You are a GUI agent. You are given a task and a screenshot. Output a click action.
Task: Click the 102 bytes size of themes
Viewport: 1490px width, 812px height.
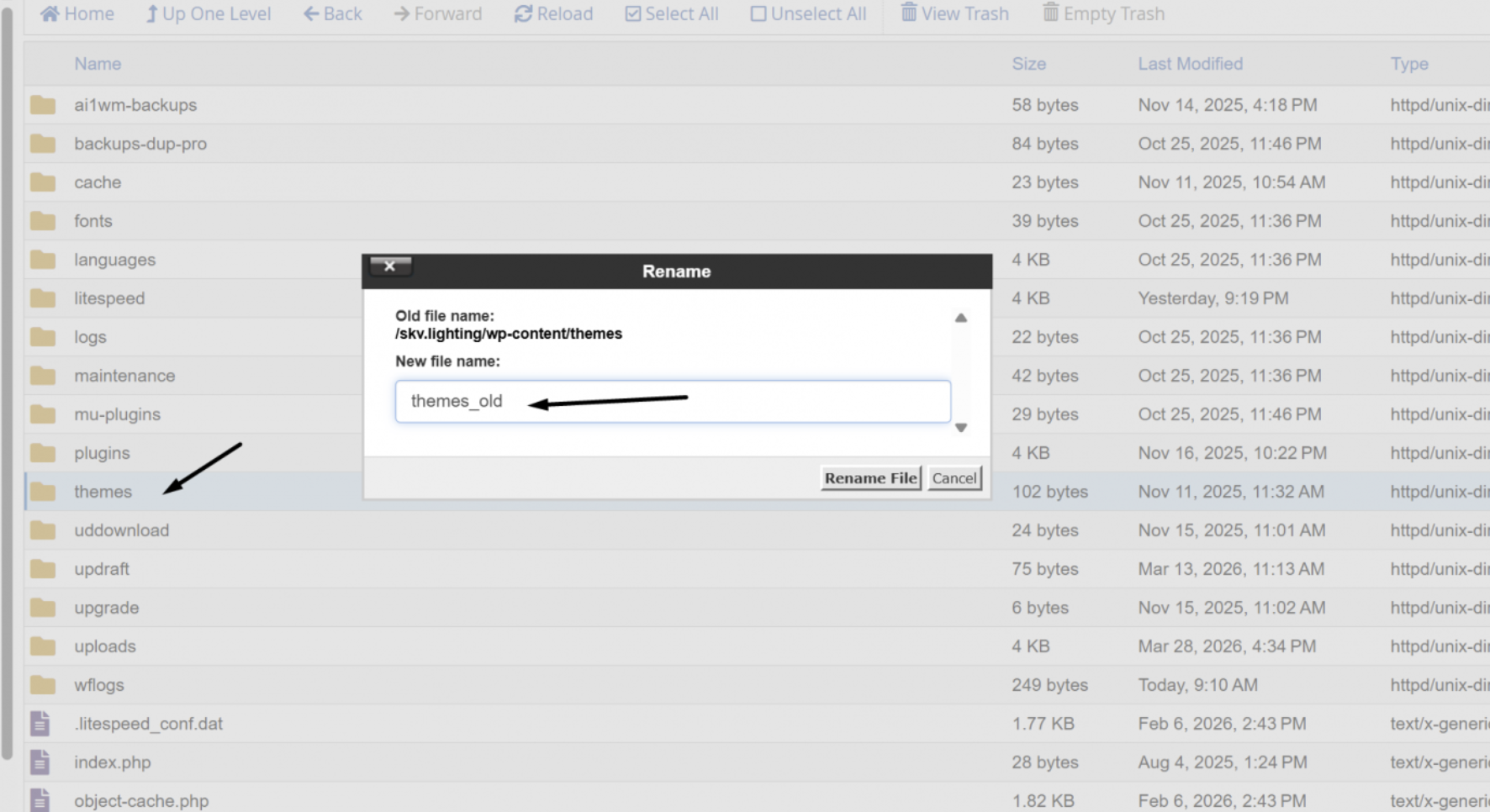[x=1050, y=492]
